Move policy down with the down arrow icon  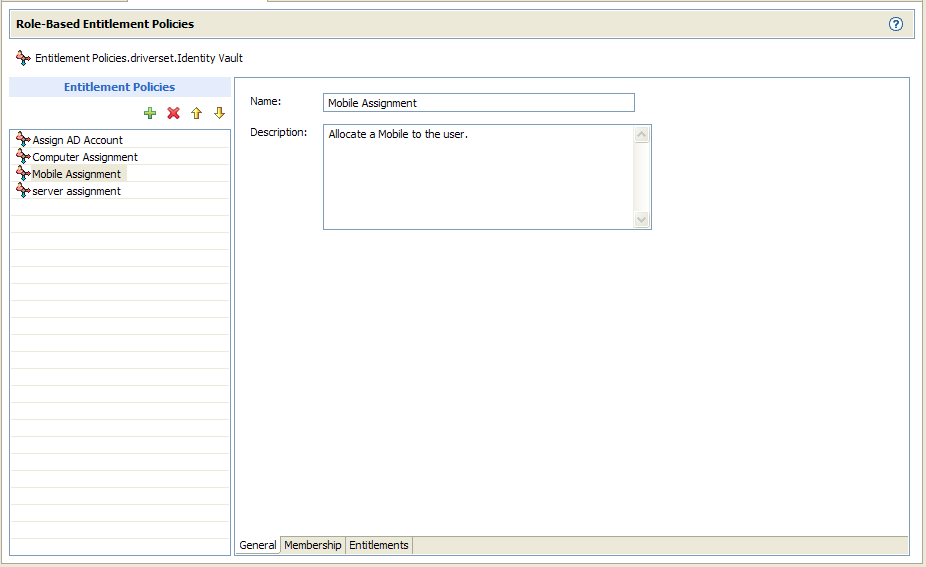(219, 113)
